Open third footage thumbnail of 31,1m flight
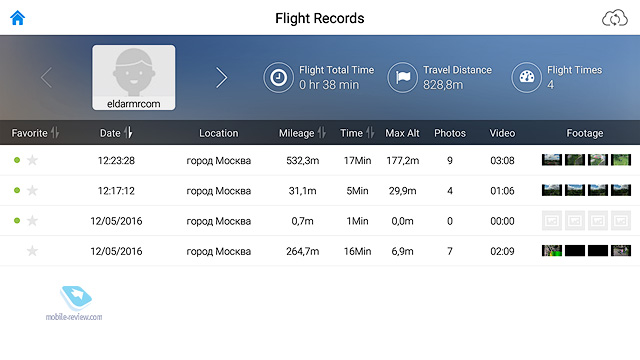This screenshot has height=360, width=640. click(x=598, y=190)
